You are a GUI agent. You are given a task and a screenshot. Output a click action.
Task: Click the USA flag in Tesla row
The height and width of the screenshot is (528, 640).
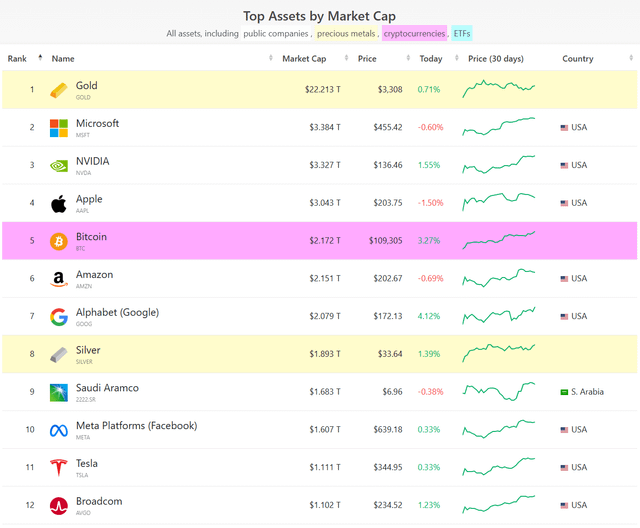pyautogui.click(x=564, y=468)
